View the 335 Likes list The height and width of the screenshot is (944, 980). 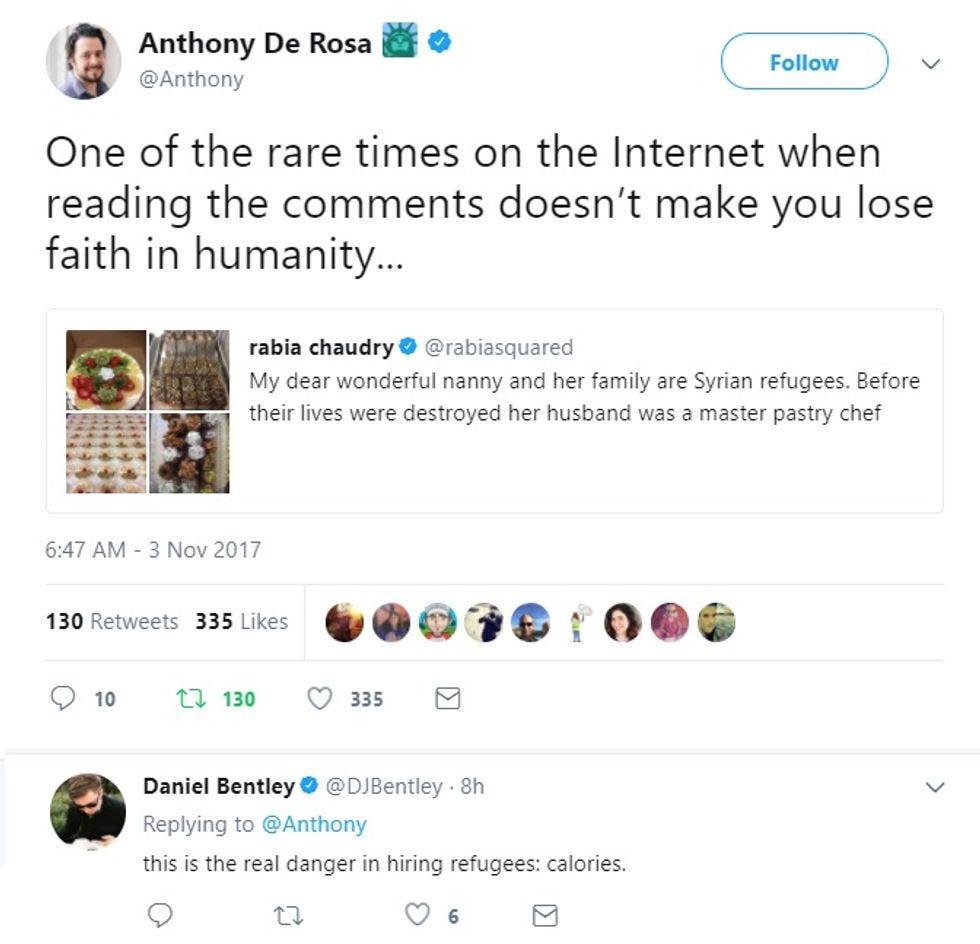tap(242, 621)
